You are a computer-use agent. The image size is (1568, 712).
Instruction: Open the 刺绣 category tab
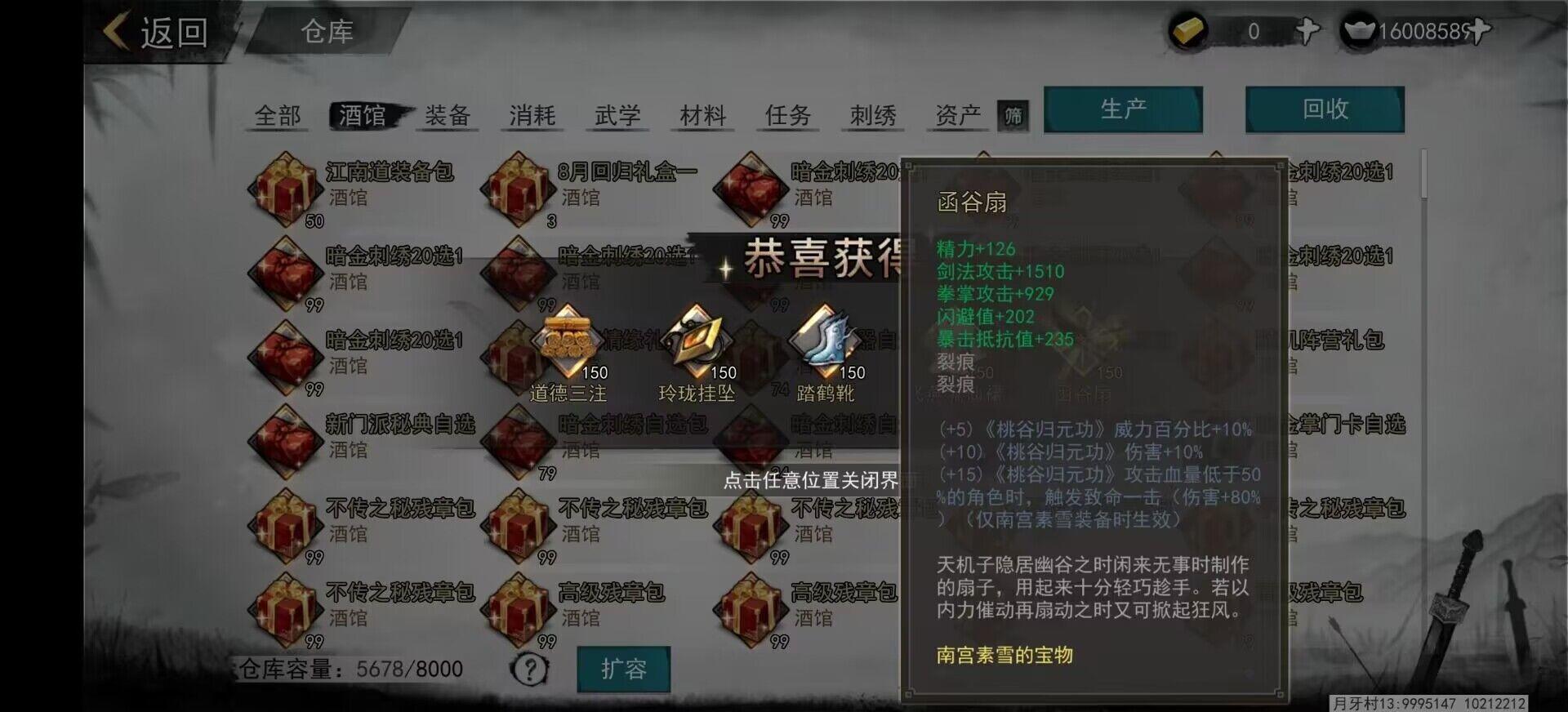coord(873,116)
